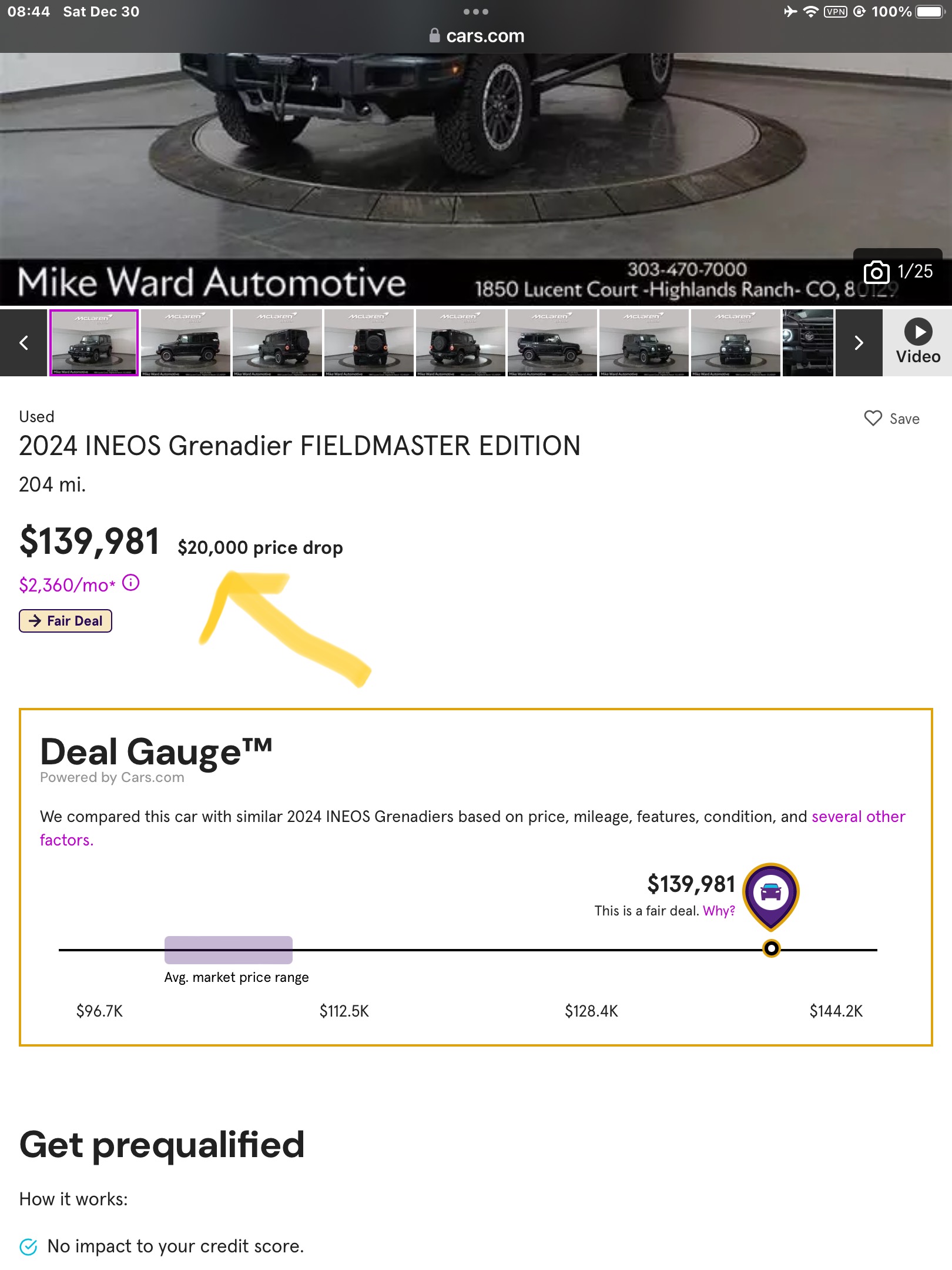Tap the cars.com address bar
952x1270 pixels.
coord(476,35)
